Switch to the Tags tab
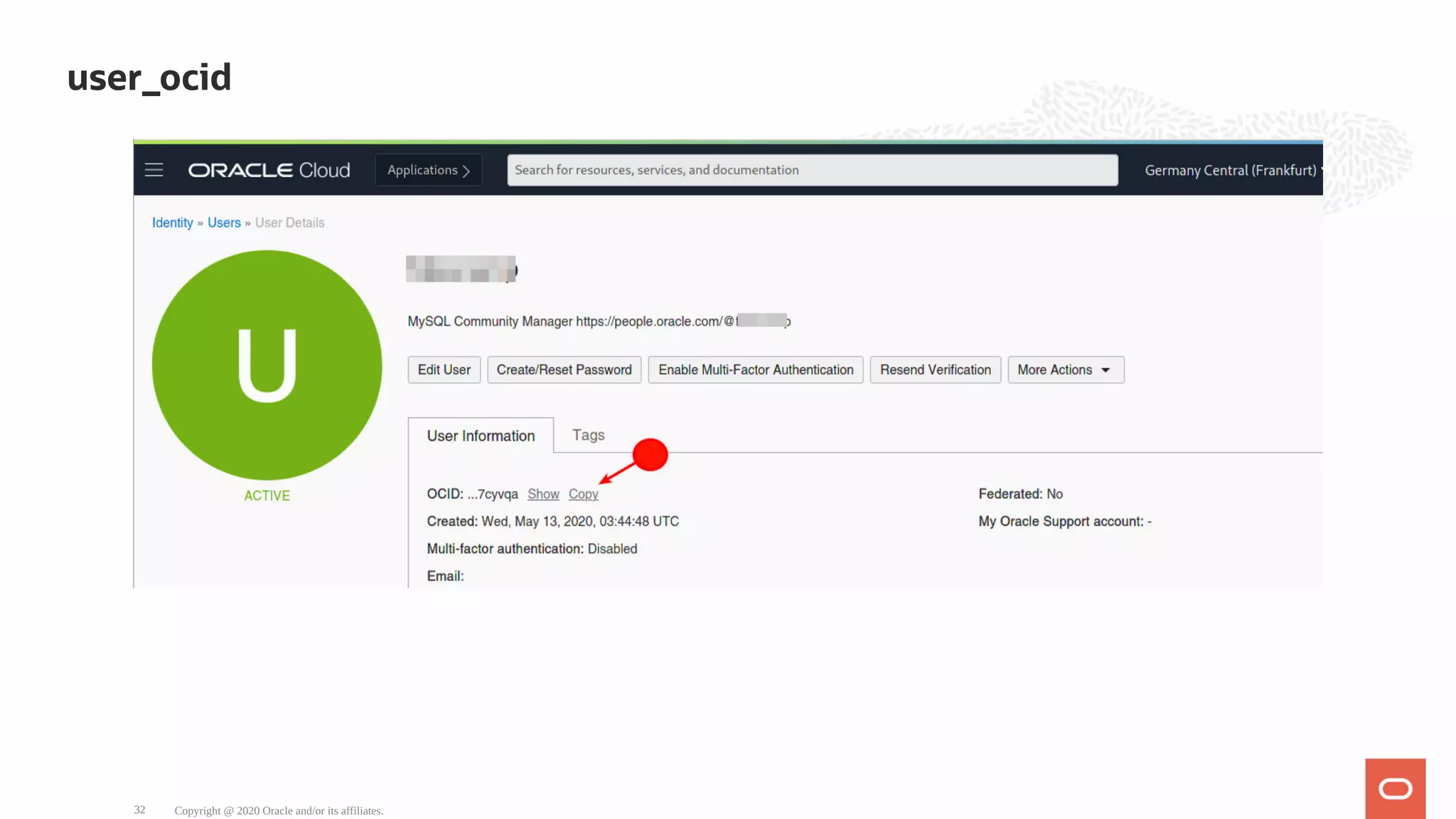The width and height of the screenshot is (1456, 819). pyautogui.click(x=589, y=435)
